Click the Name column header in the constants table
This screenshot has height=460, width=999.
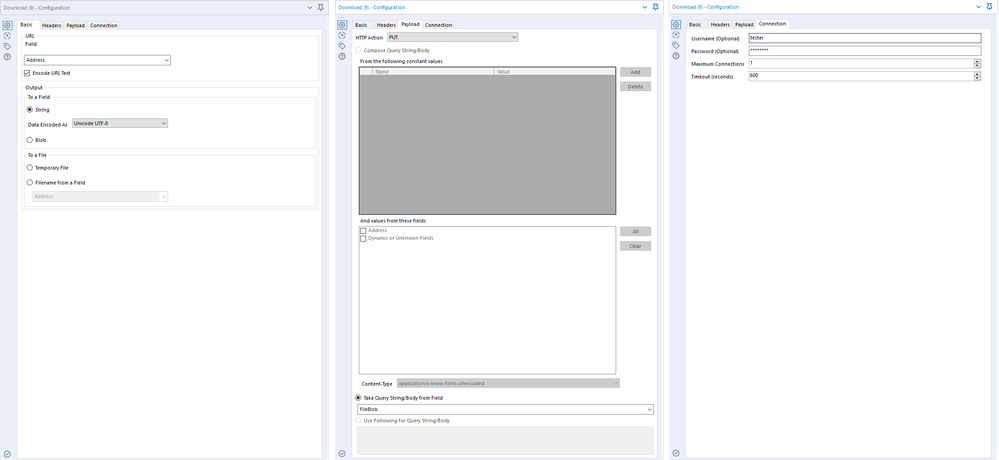click(x=433, y=72)
